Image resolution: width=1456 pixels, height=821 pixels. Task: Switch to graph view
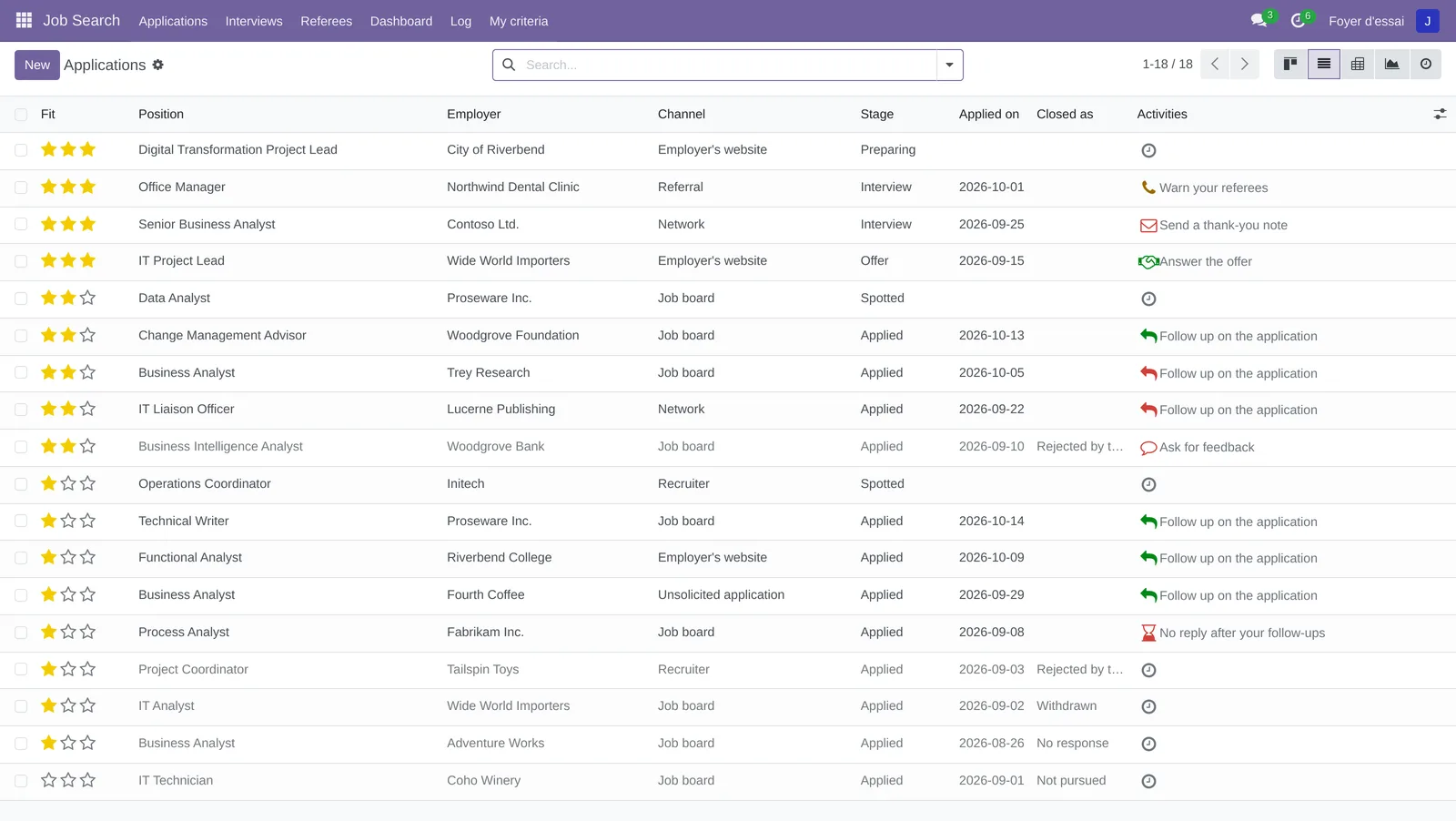[1391, 65]
